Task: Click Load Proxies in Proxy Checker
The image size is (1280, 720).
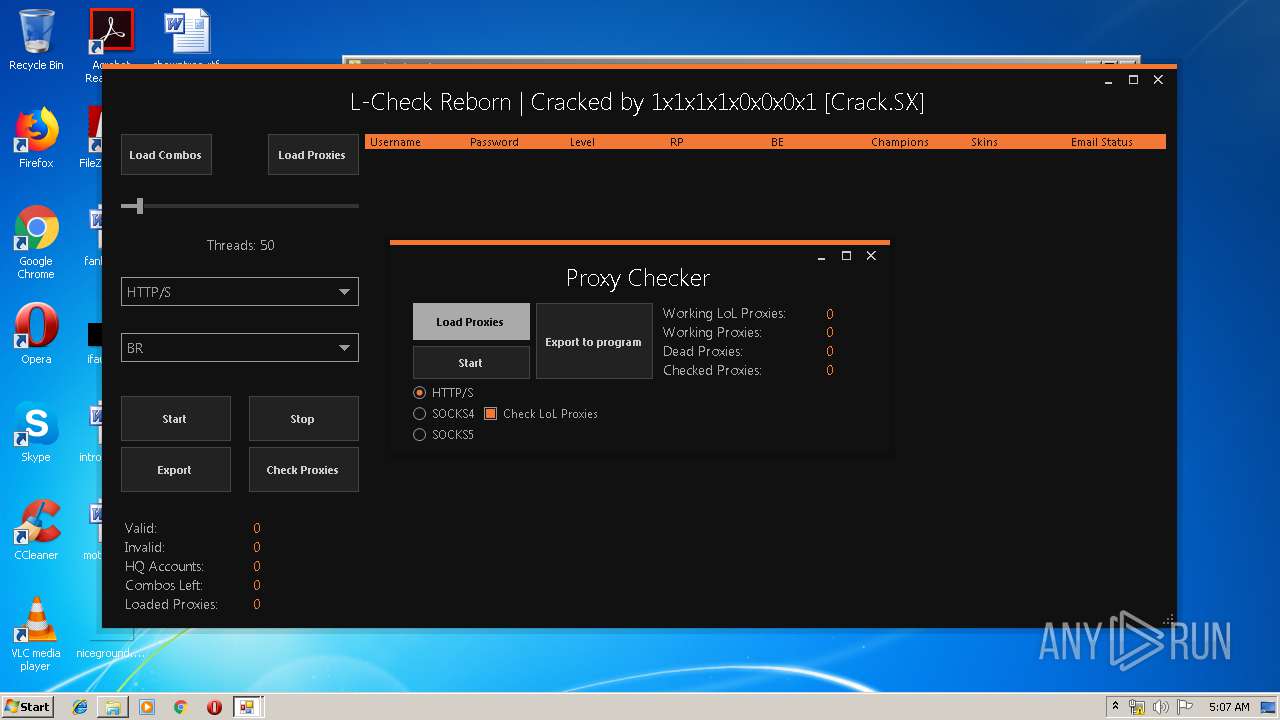Action: [471, 322]
